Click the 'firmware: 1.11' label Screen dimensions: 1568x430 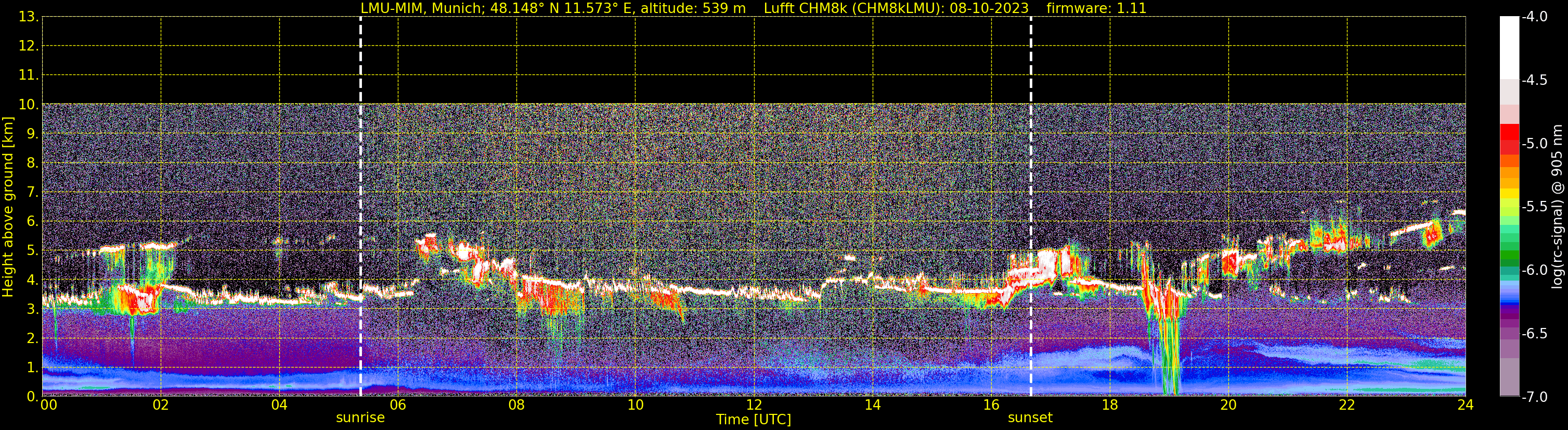pos(1096,8)
